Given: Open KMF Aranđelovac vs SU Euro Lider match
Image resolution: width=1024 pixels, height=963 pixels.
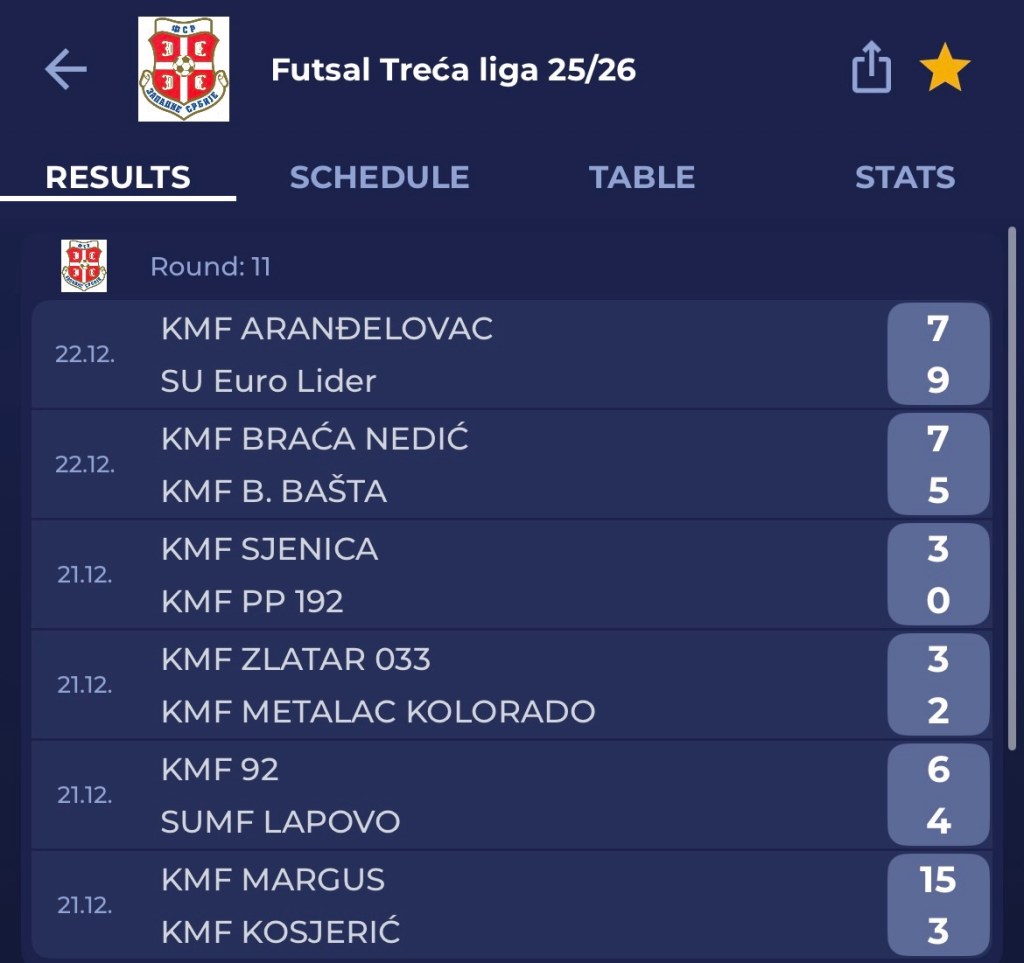Looking at the screenshot, I should (x=500, y=355).
